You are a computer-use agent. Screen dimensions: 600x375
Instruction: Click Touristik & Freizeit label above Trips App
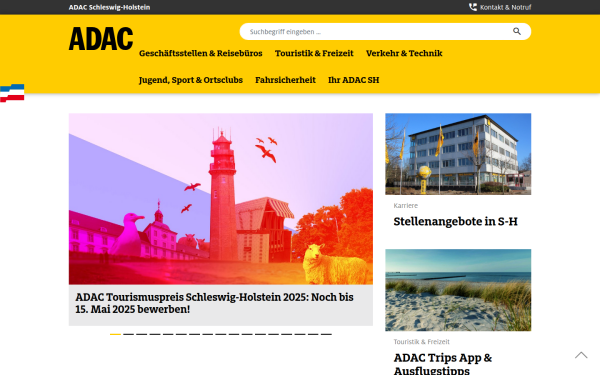421,342
